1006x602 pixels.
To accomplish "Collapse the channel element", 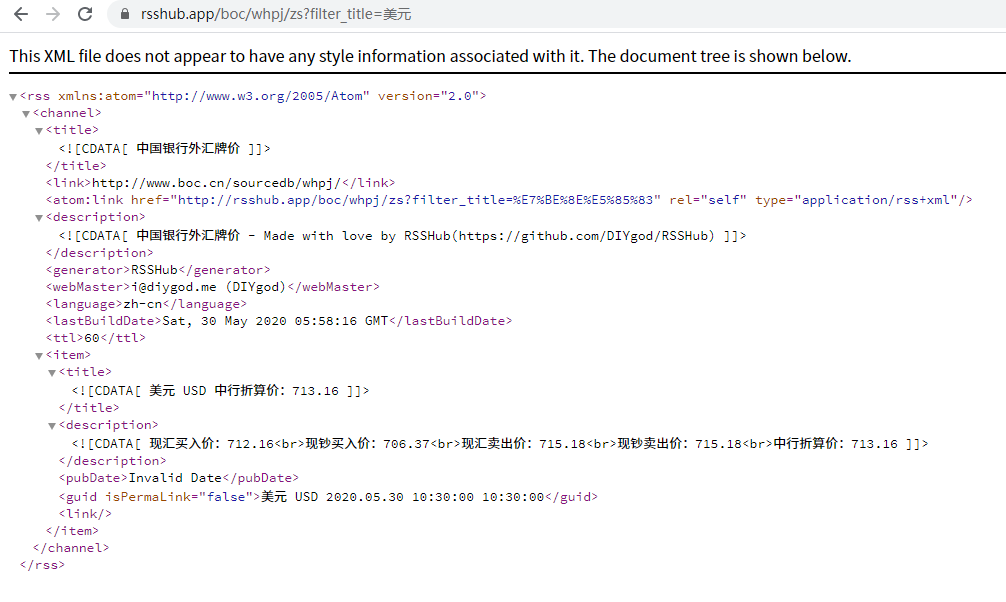I will (x=24, y=113).
